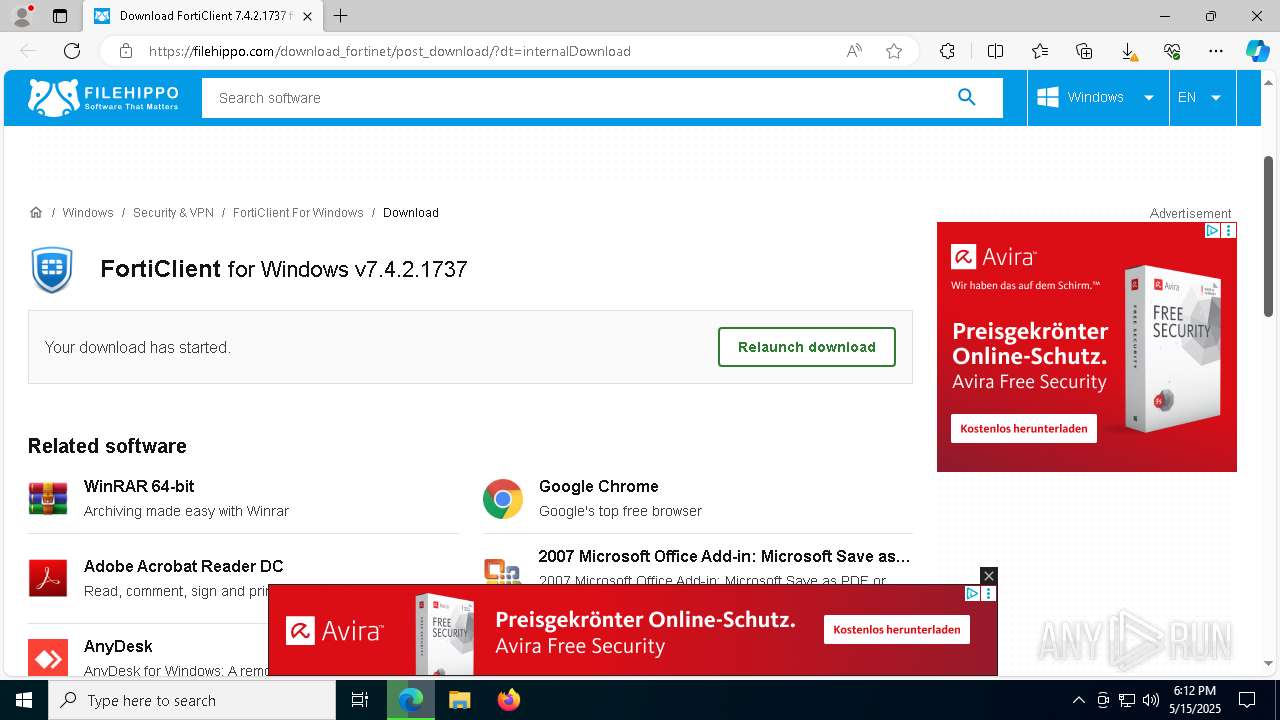Open the Google Chrome icon

(x=503, y=498)
